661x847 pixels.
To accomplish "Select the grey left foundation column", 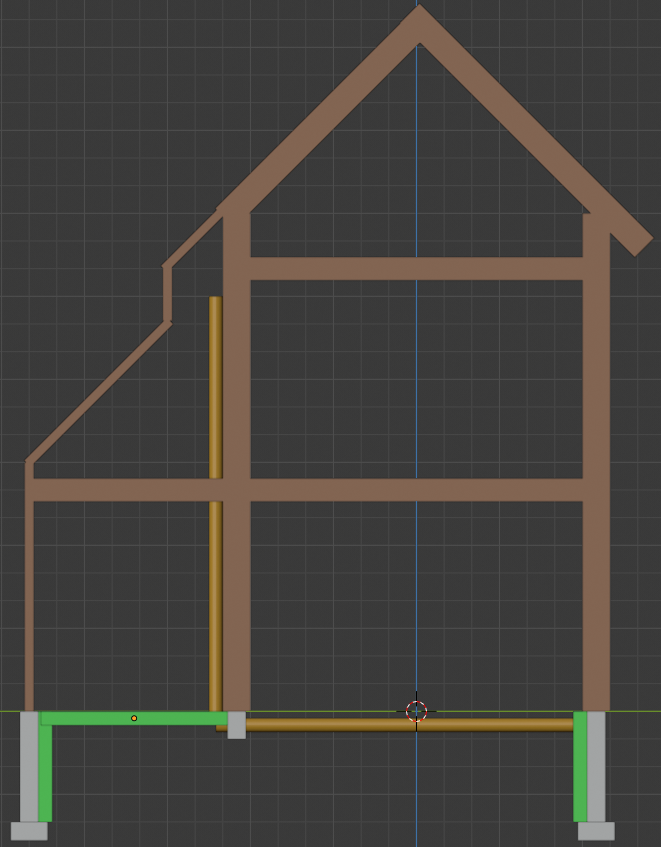I will point(29,767).
